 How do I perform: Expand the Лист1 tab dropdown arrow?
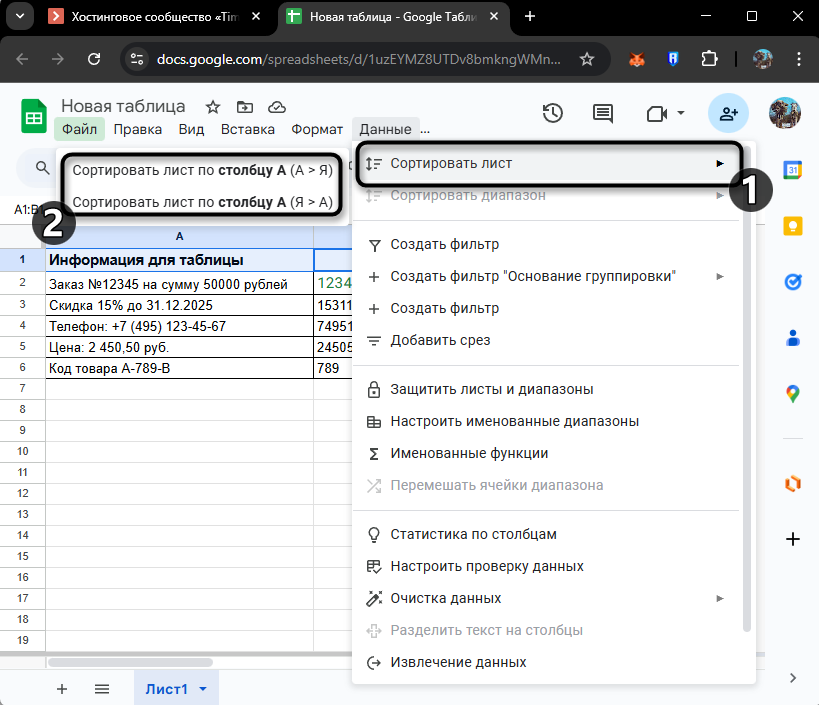click(204, 689)
